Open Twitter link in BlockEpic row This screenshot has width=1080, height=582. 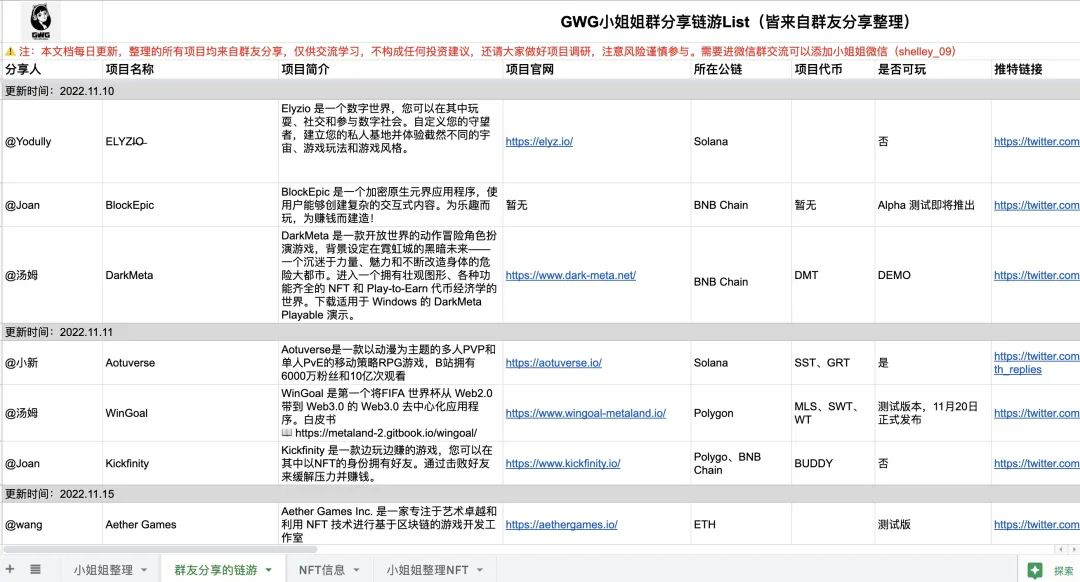point(1037,205)
